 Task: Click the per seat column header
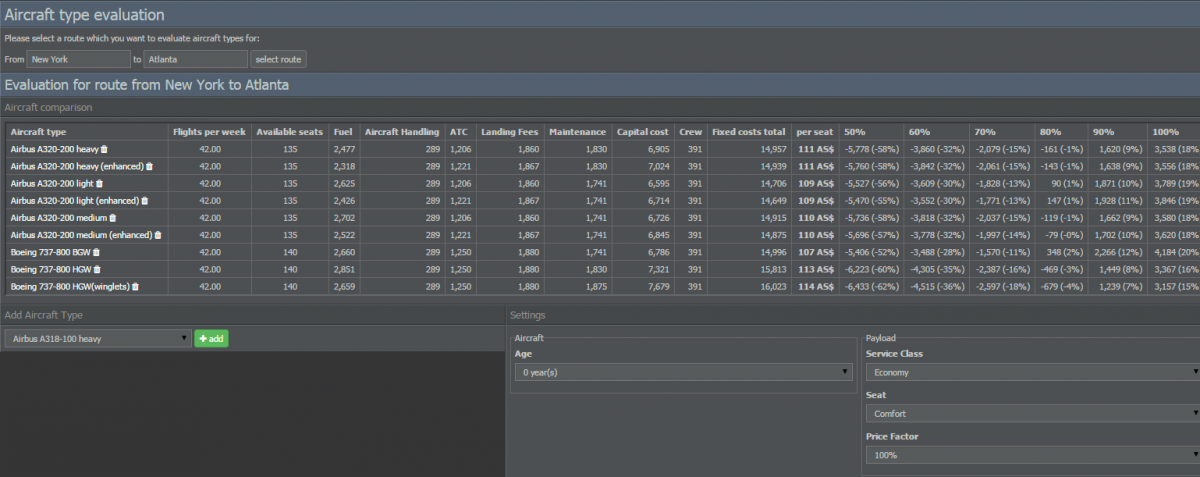click(813, 132)
